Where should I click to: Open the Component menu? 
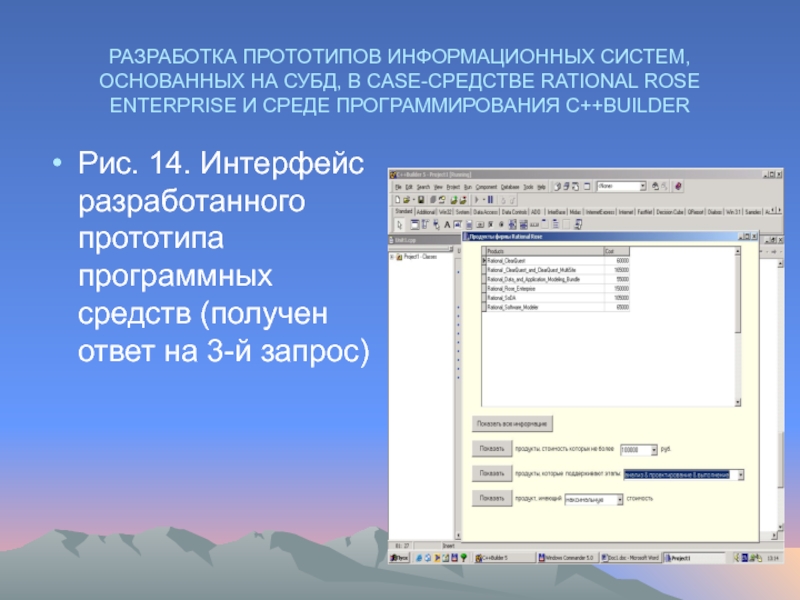coord(486,187)
